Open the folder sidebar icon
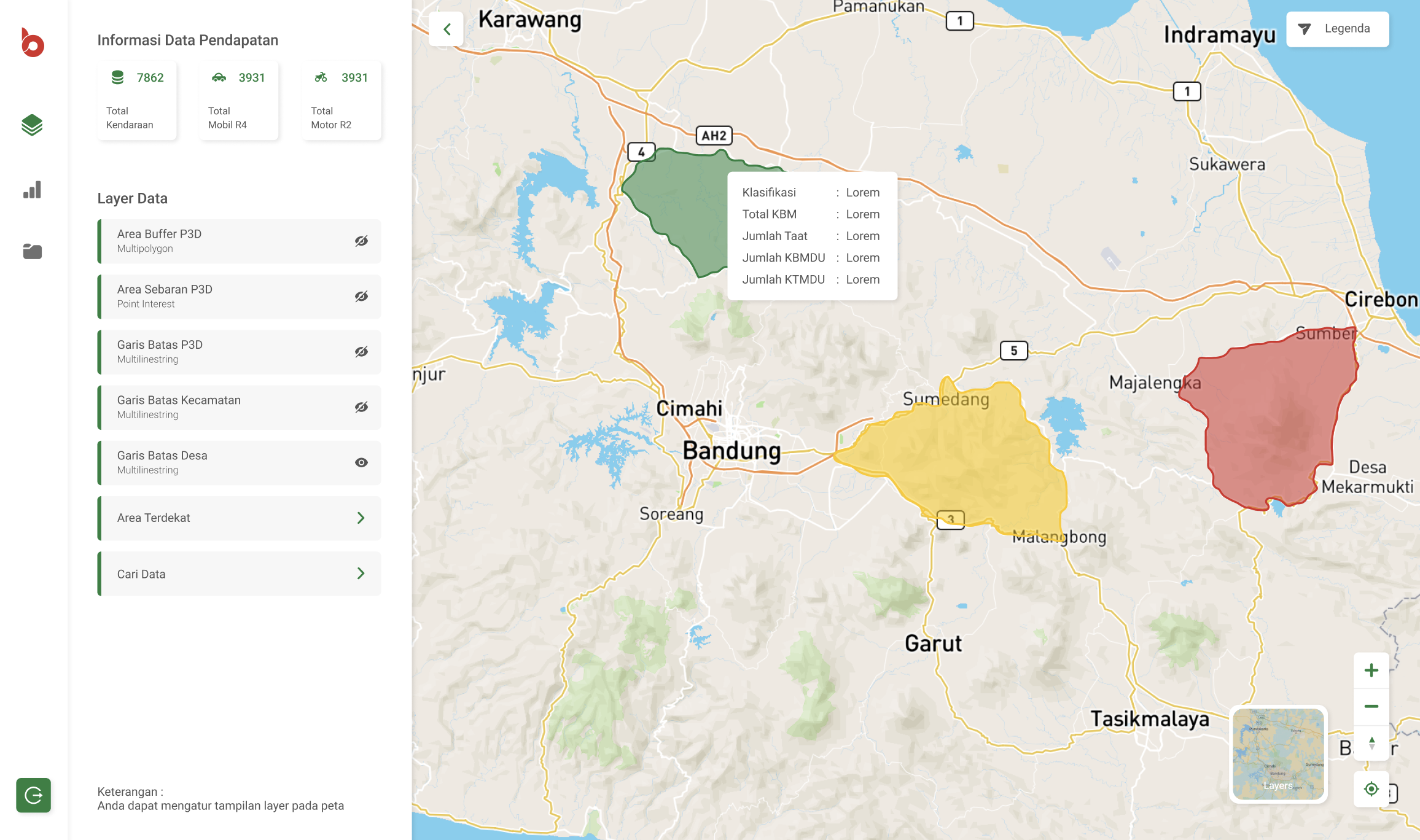Viewport: 1420px width, 840px height. click(x=32, y=251)
